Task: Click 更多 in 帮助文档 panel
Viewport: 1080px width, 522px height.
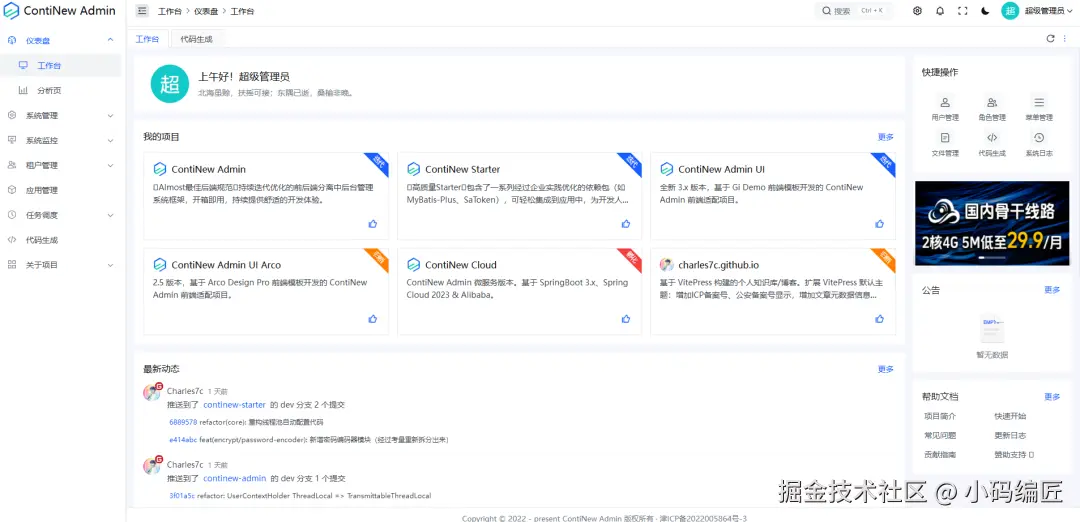Action: (x=1052, y=397)
